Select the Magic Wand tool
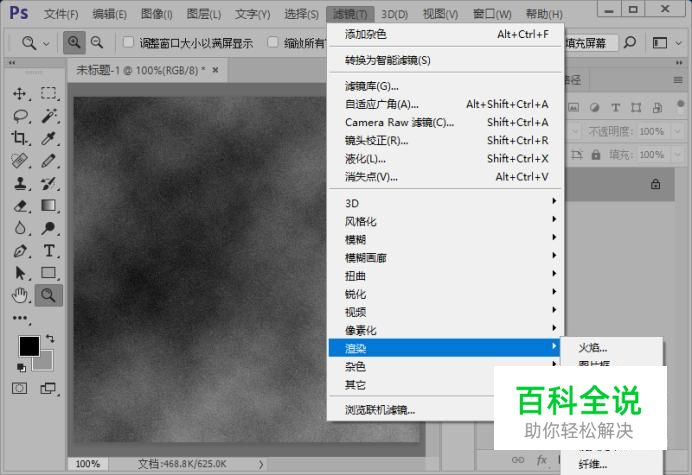The height and width of the screenshot is (475, 692). (49, 116)
